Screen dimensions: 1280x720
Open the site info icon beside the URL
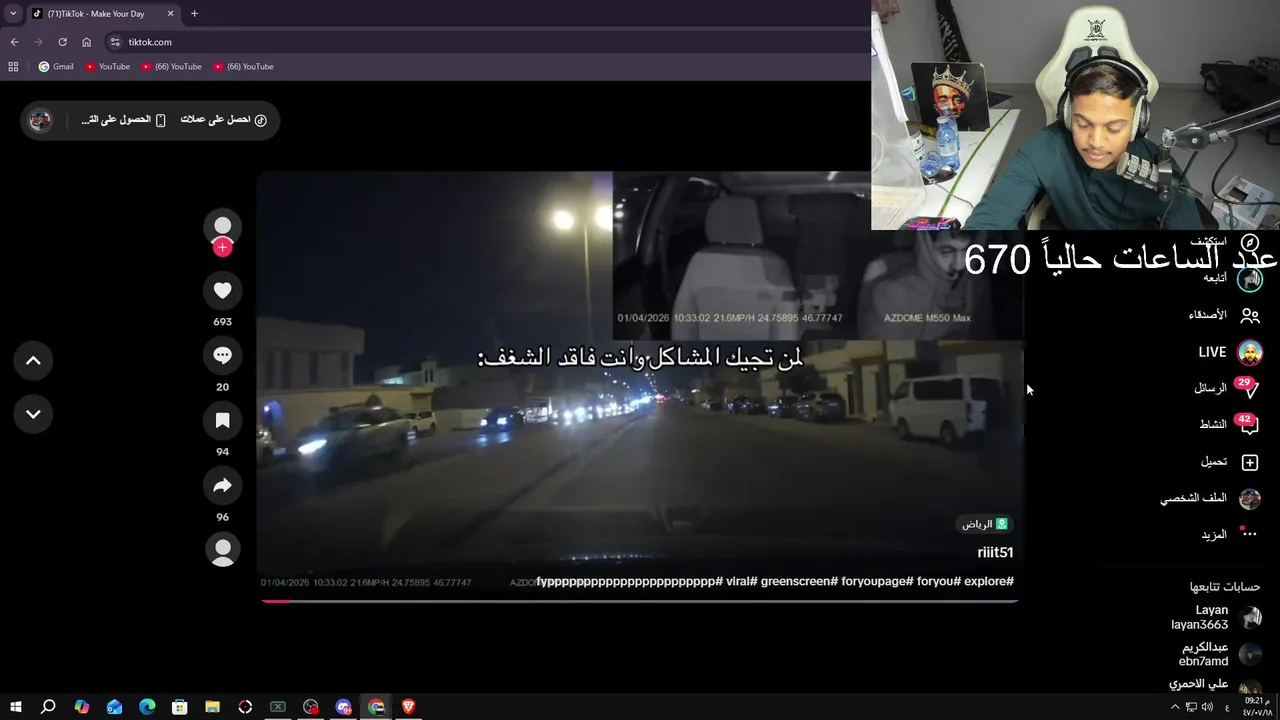[115, 42]
